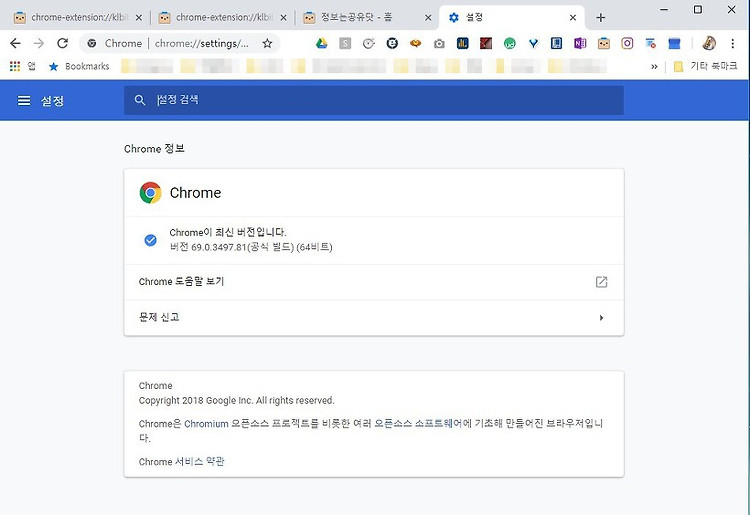Screen dimensions: 750x515
Task: Open the settings hamburger menu
Action: [24, 100]
